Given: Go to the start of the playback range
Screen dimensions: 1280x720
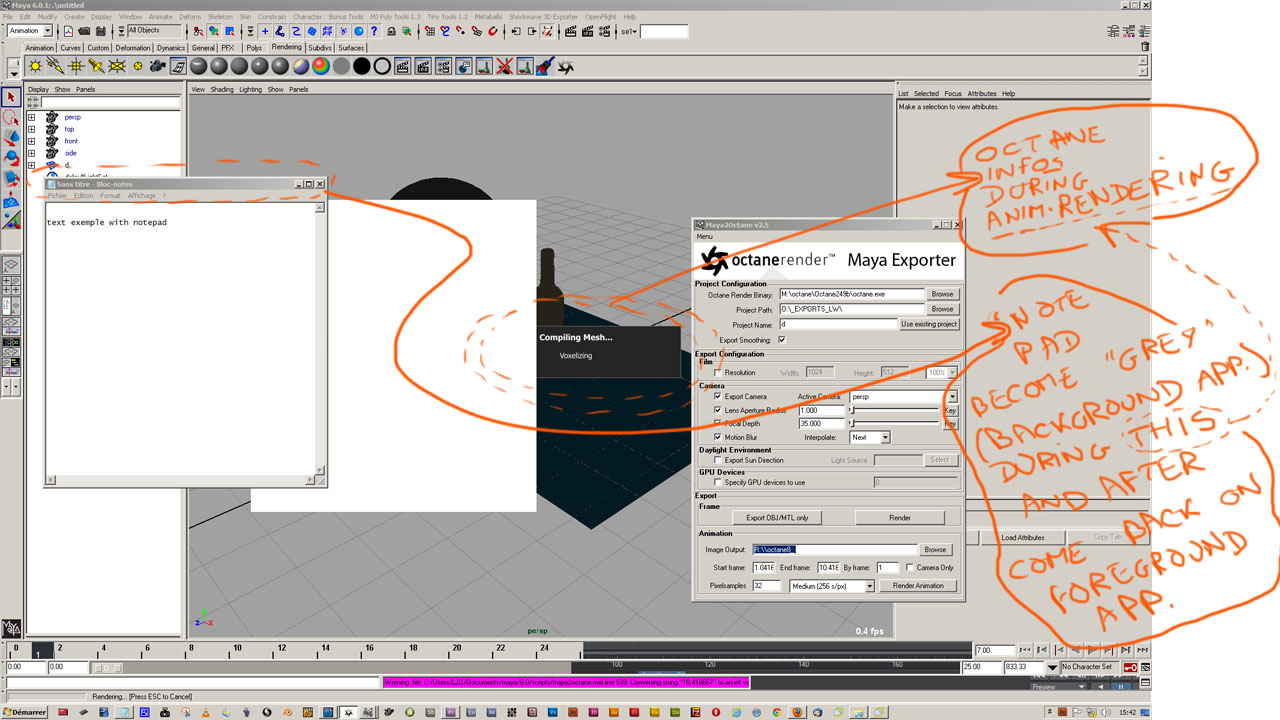Looking at the screenshot, I should pos(1024,650).
